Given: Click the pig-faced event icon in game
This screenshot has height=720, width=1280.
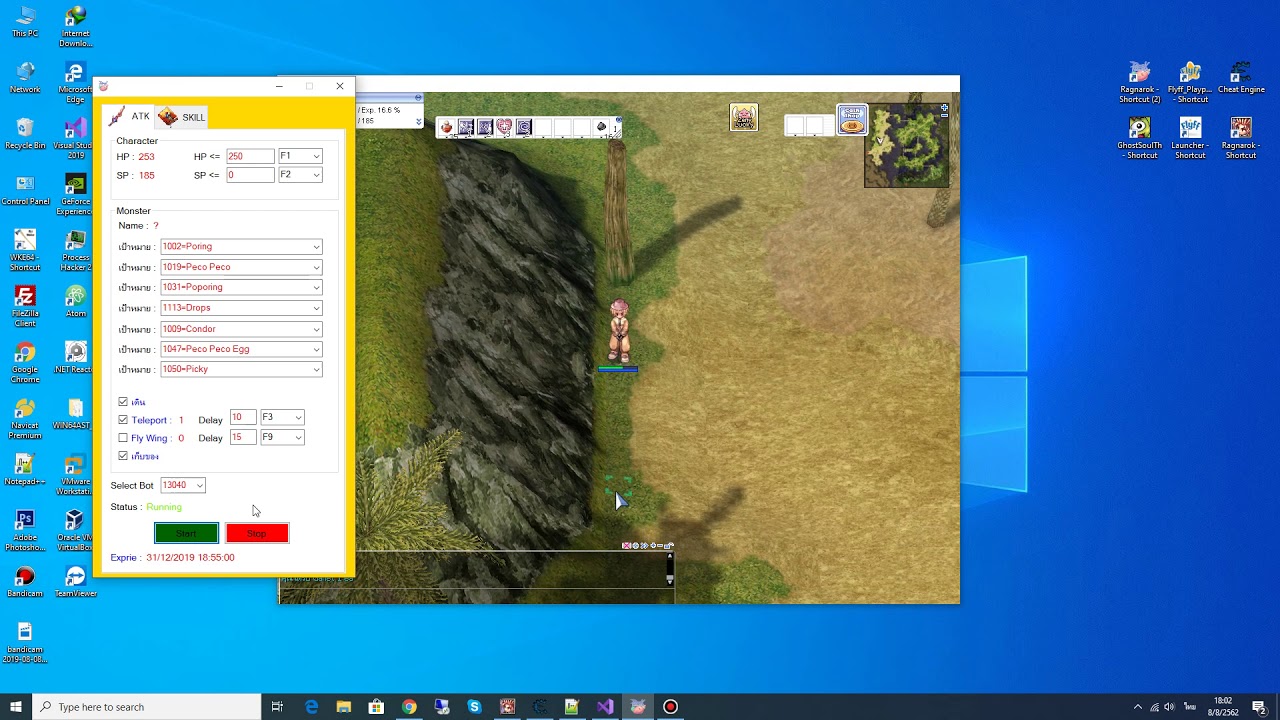Looking at the screenshot, I should (743, 117).
